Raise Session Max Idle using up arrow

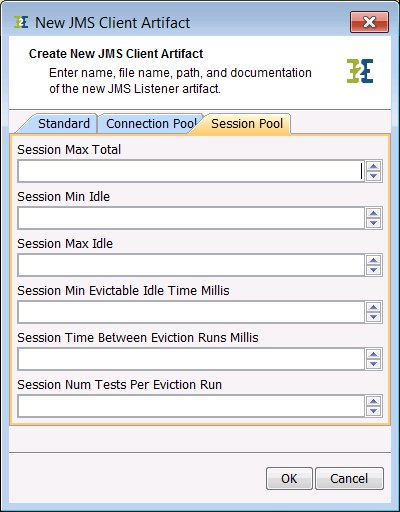point(373,260)
